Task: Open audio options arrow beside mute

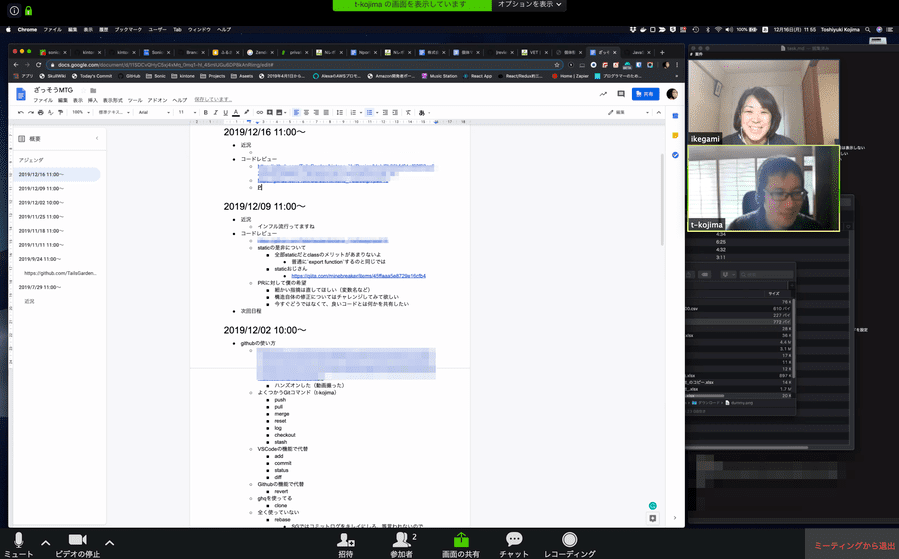Action: click(x=47, y=541)
